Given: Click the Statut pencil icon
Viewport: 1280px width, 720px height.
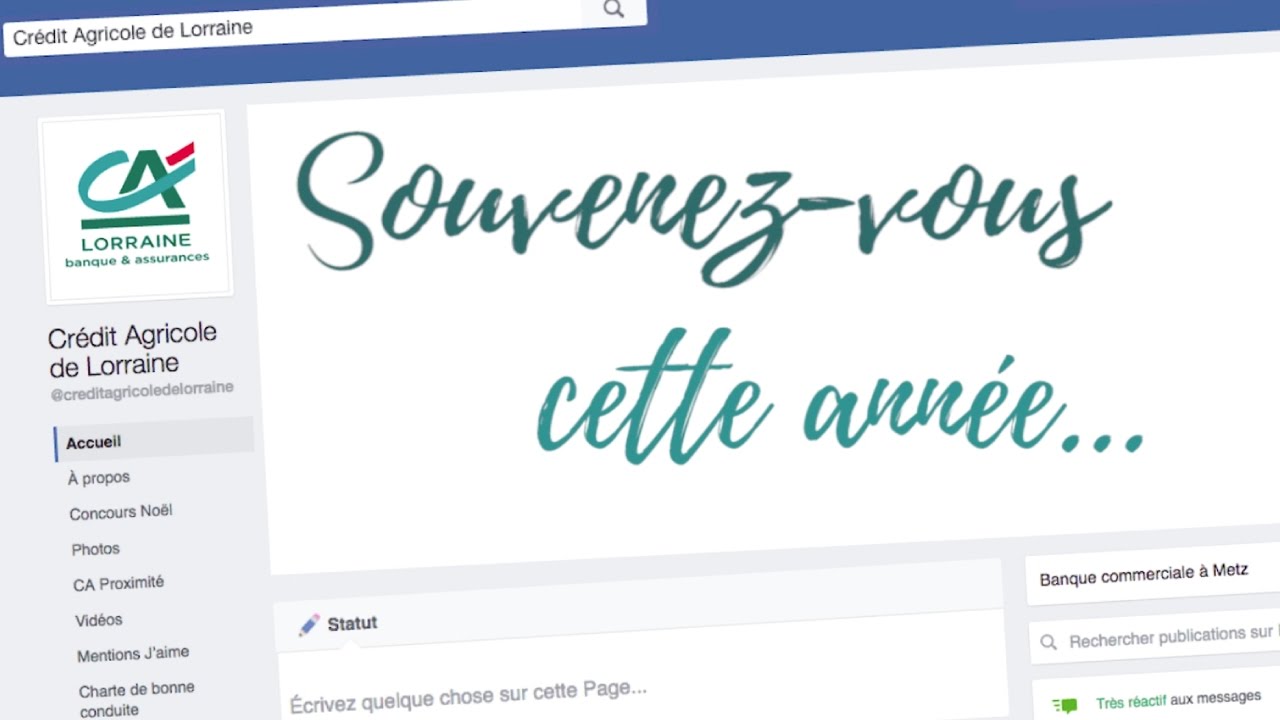Looking at the screenshot, I should pos(309,625).
